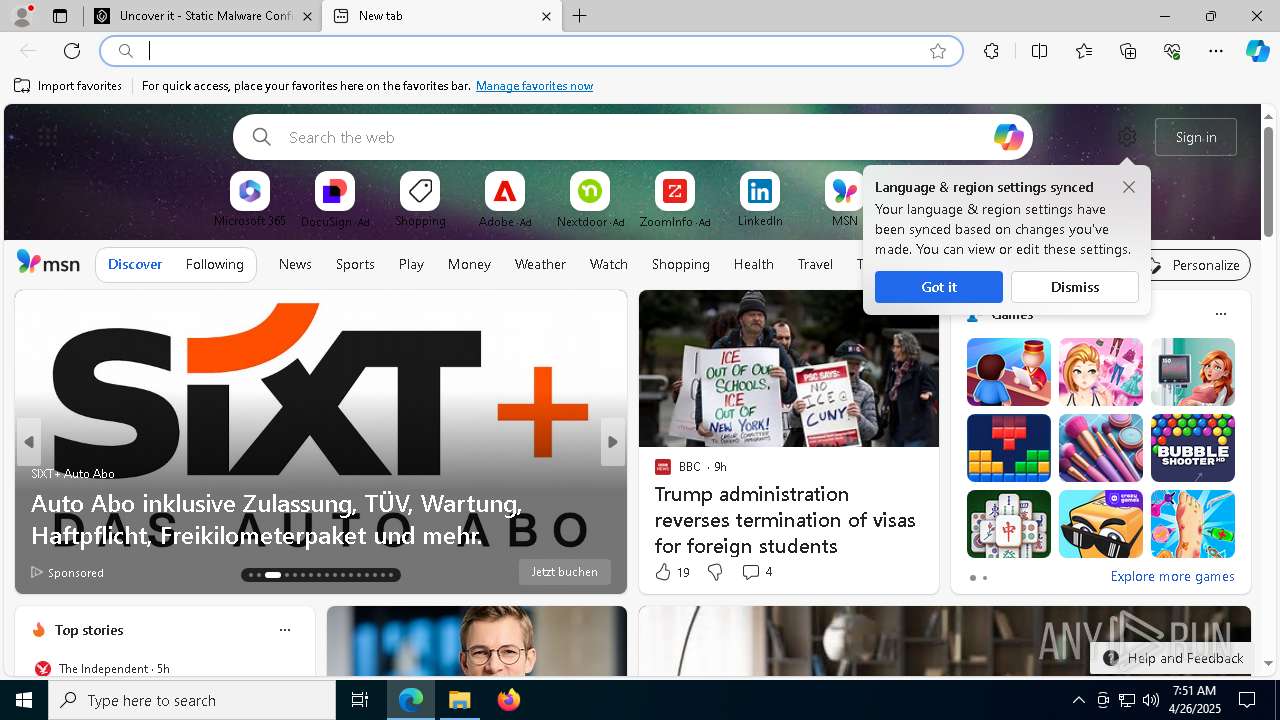Open the Windows Start menu

click(x=24, y=700)
